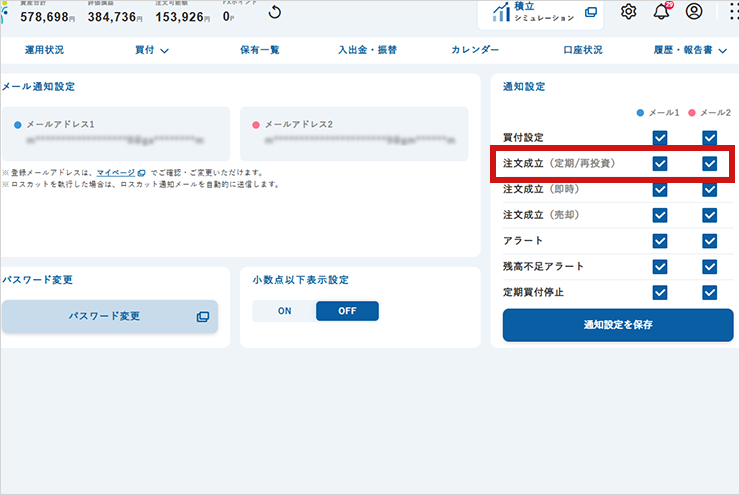Click the 153,926 order available amount
The height and width of the screenshot is (495, 740).
click(x=182, y=17)
